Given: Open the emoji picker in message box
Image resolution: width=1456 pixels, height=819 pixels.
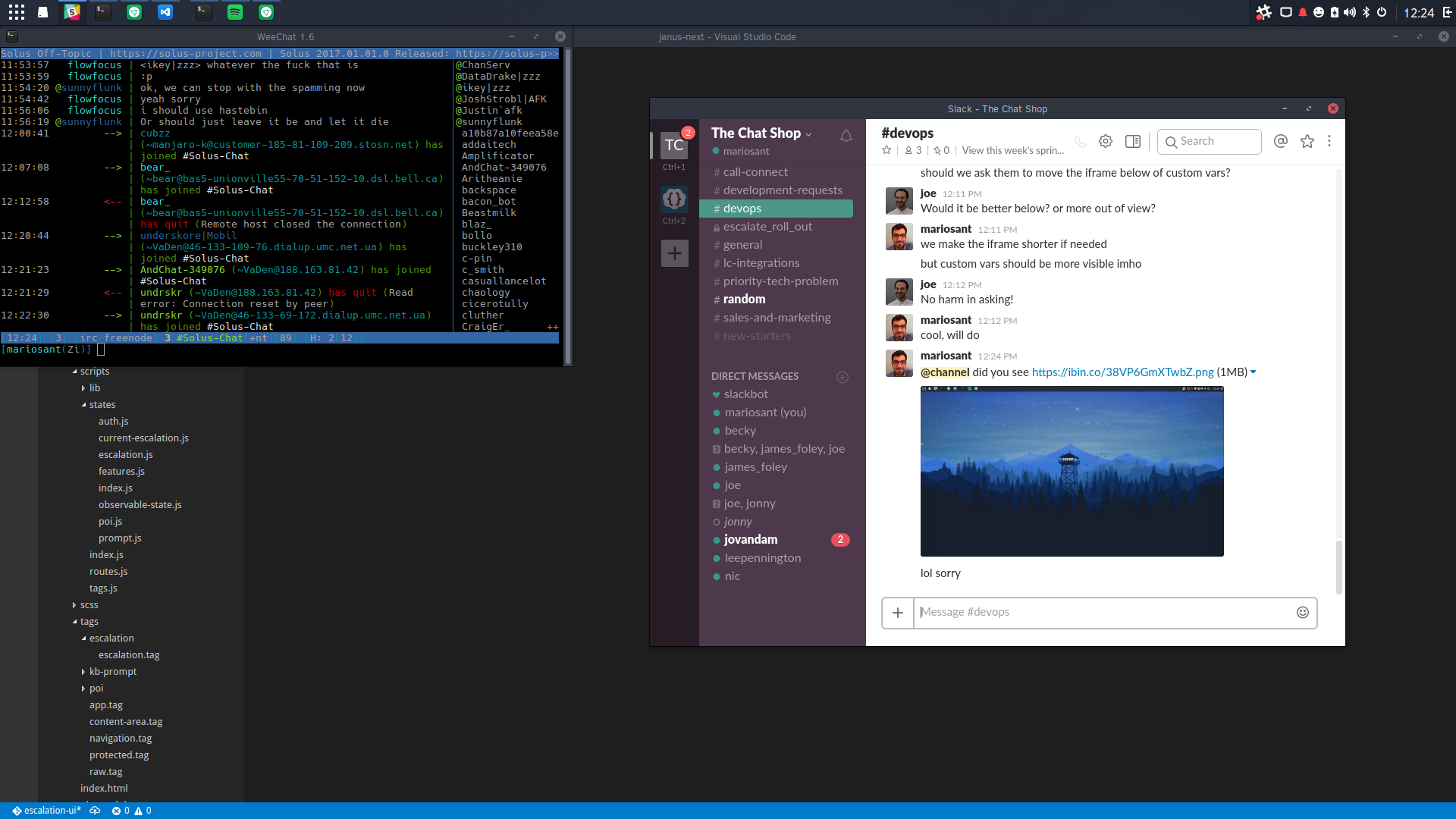Looking at the screenshot, I should pyautogui.click(x=1303, y=613).
